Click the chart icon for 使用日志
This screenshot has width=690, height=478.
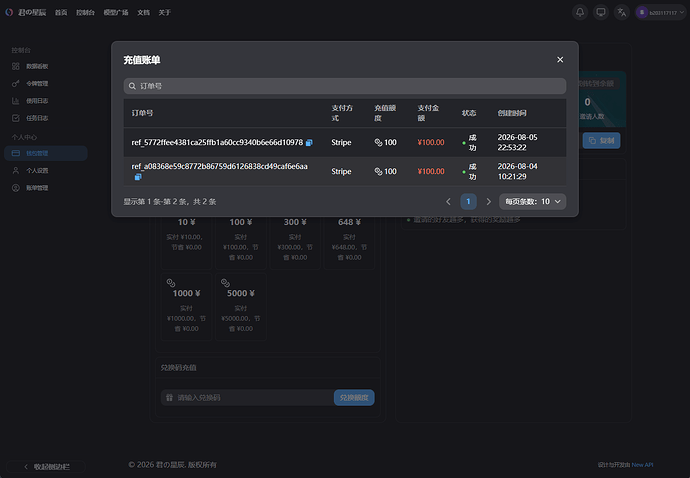point(16,101)
